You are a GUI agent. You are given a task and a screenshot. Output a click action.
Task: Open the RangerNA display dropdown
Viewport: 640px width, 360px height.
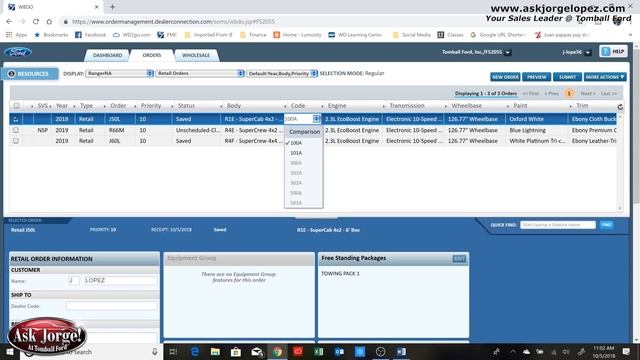click(x=120, y=73)
